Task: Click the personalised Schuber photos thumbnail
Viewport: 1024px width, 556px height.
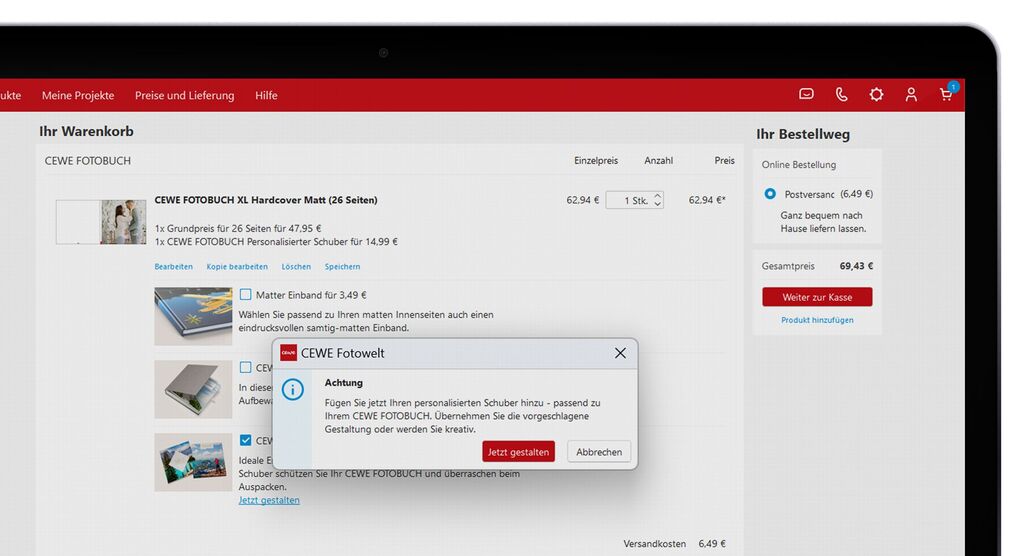Action: click(193, 462)
